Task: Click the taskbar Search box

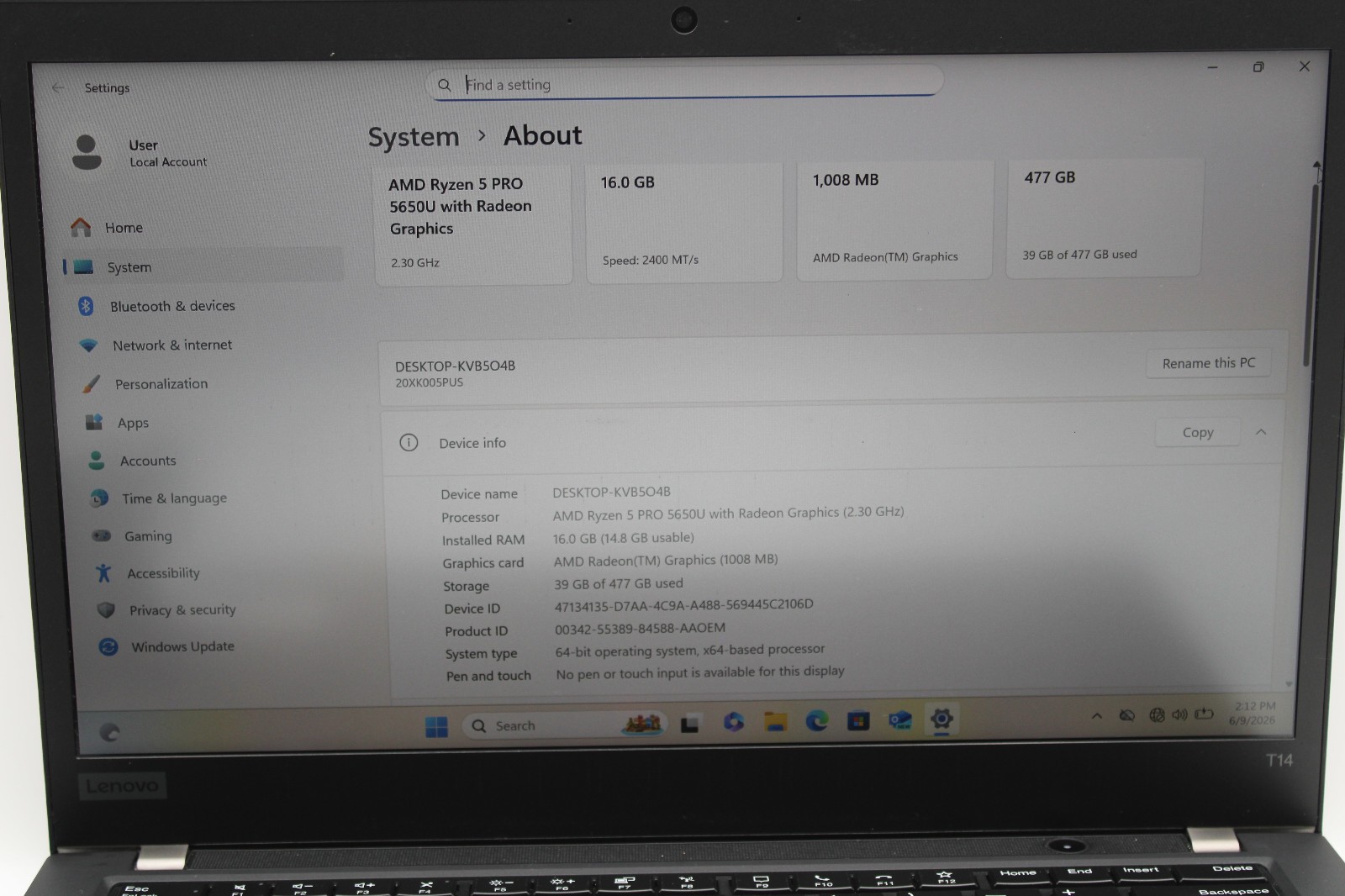Action: pyautogui.click(x=564, y=725)
